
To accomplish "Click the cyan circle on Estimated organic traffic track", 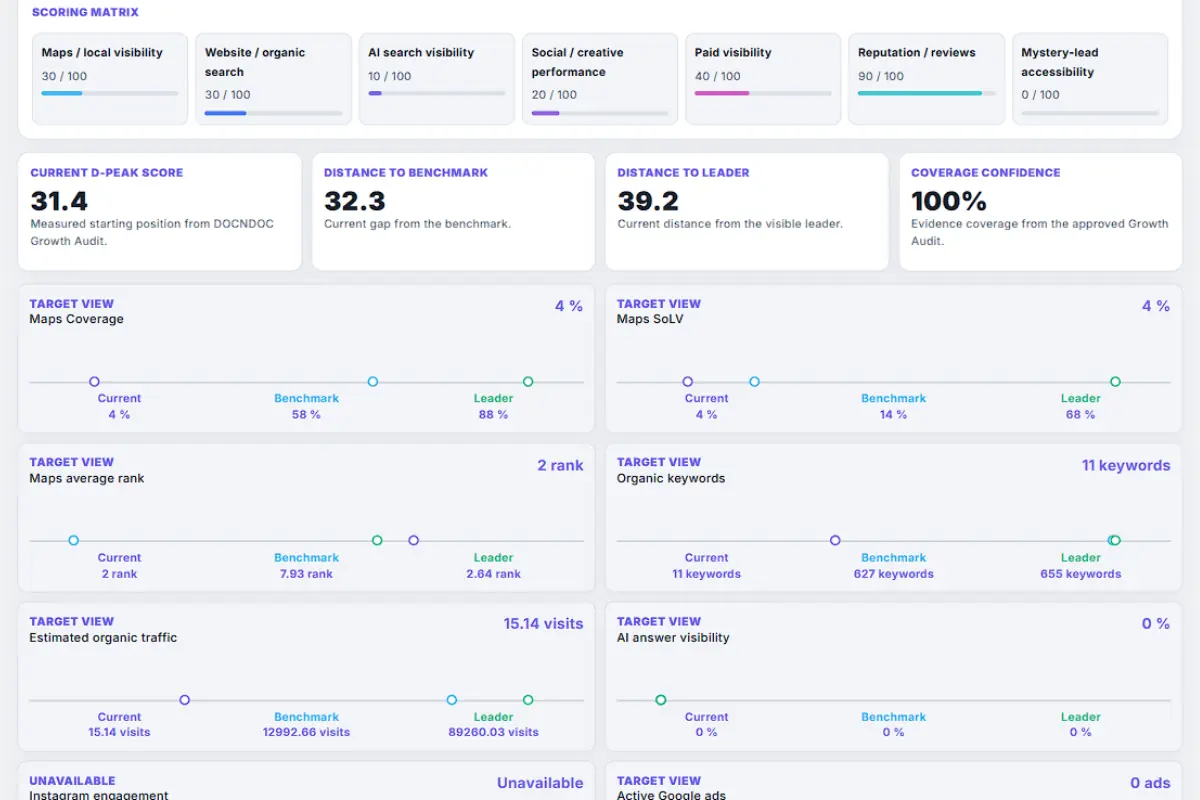I will click(x=452, y=700).
